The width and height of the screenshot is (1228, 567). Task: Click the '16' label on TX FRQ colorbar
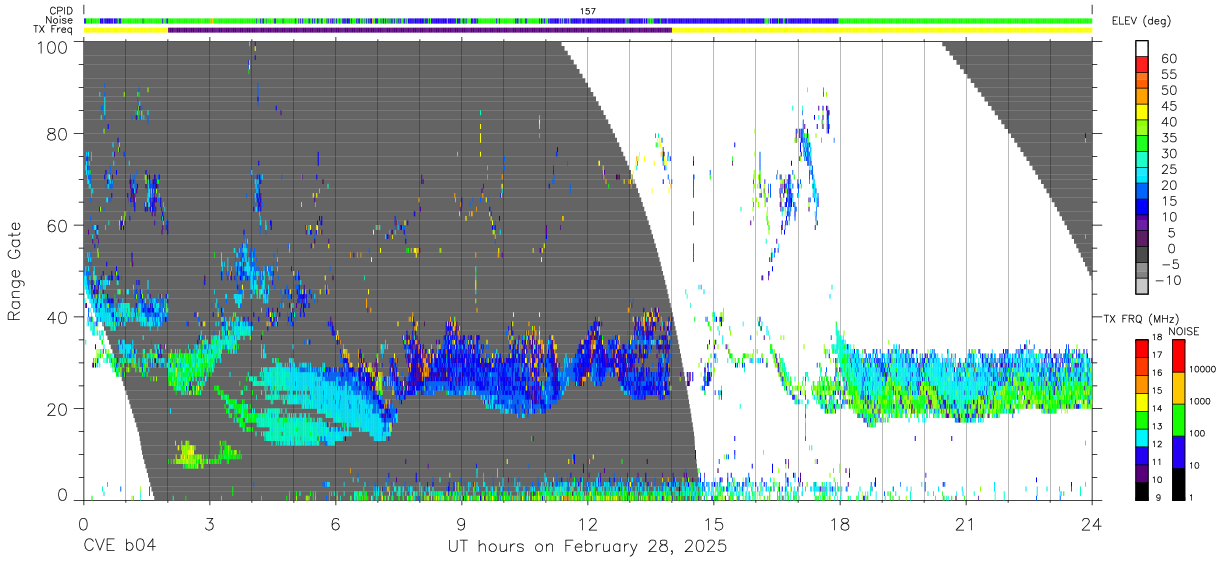(1157, 372)
